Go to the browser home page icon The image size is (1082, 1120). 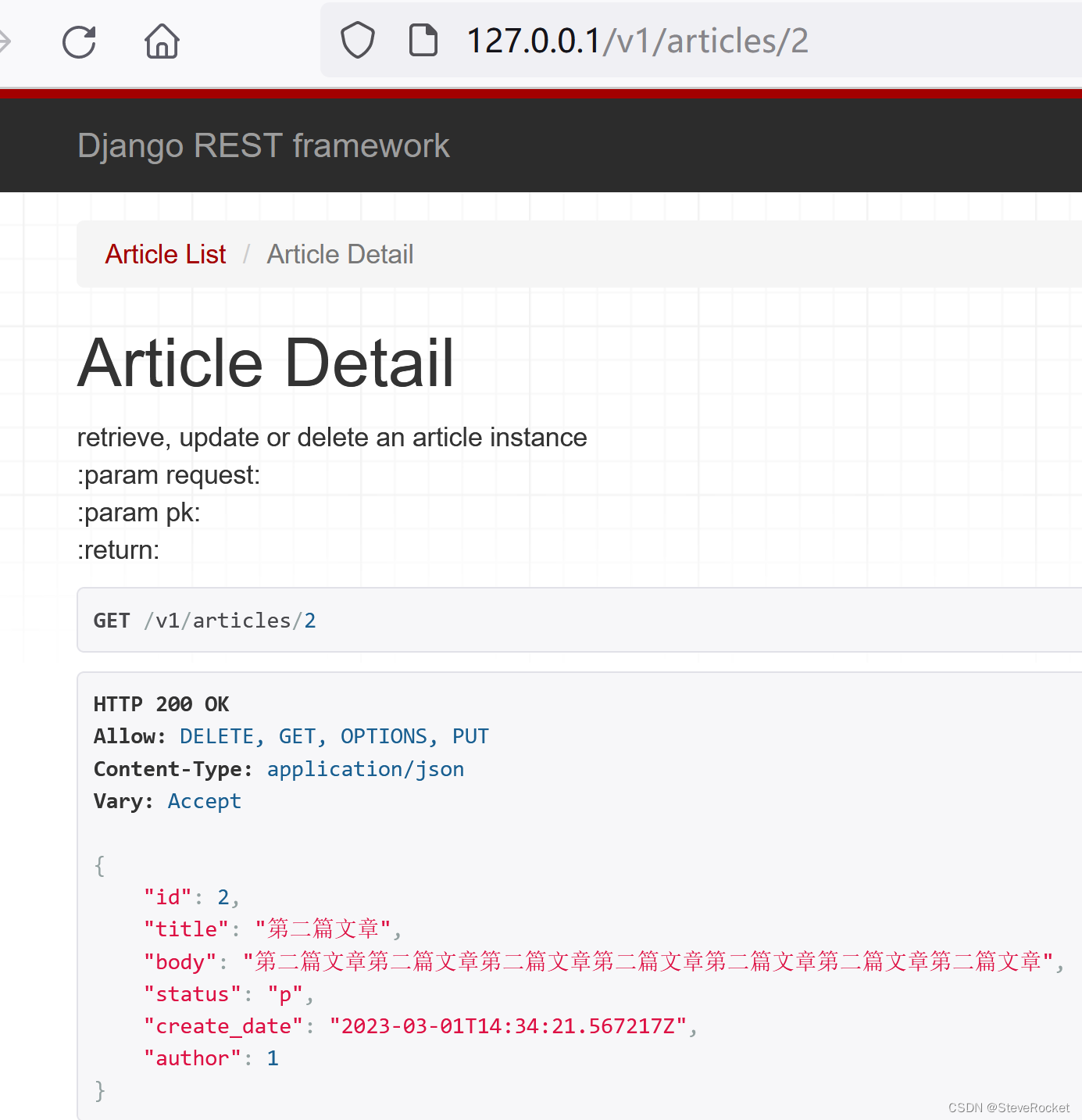click(162, 41)
